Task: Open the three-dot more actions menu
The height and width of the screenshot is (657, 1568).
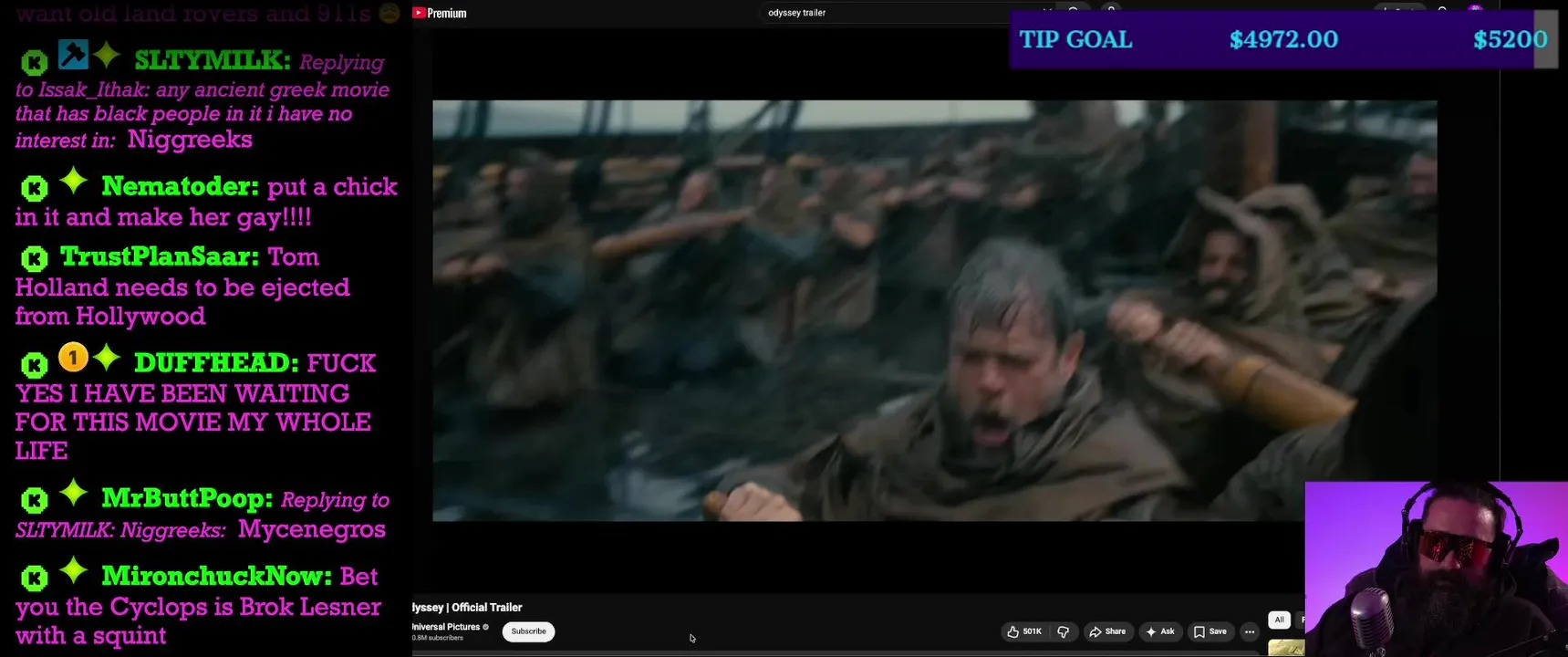Action: pos(1250,631)
